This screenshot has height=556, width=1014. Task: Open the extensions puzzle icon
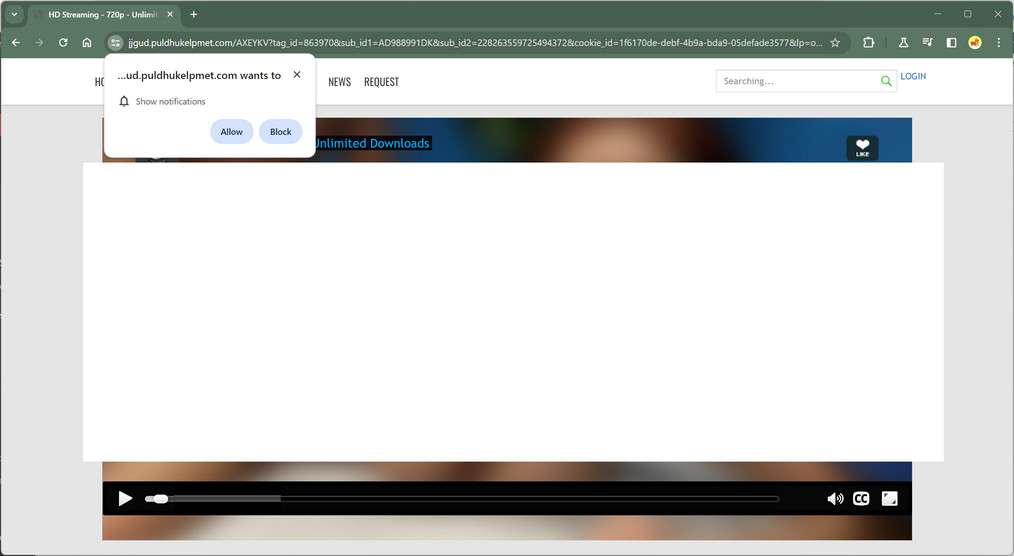coord(868,43)
